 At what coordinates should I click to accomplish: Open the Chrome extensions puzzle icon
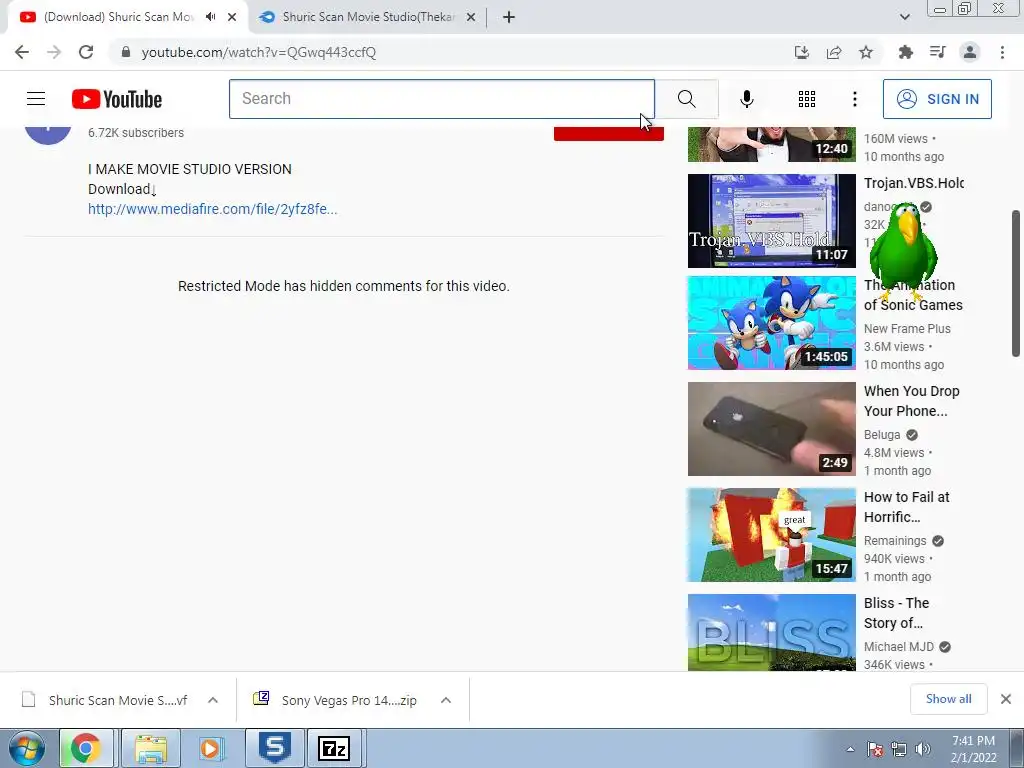[906, 52]
